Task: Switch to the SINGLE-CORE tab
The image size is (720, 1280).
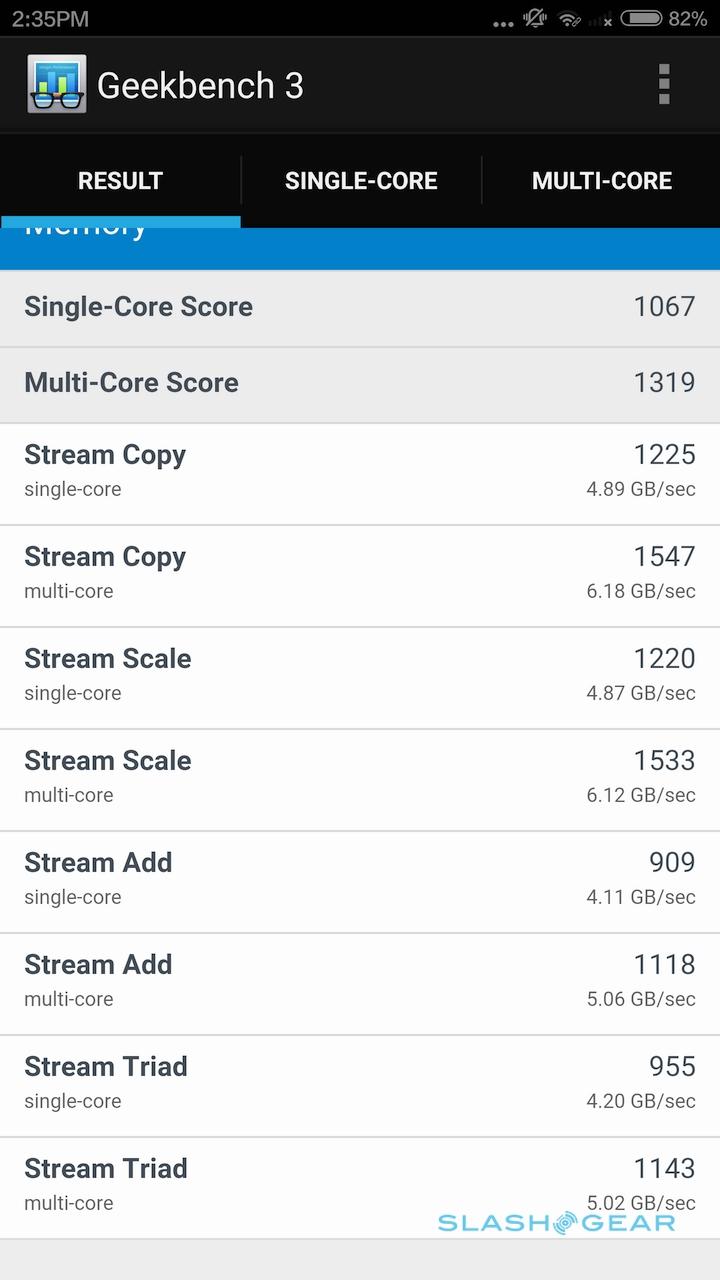Action: tap(361, 181)
